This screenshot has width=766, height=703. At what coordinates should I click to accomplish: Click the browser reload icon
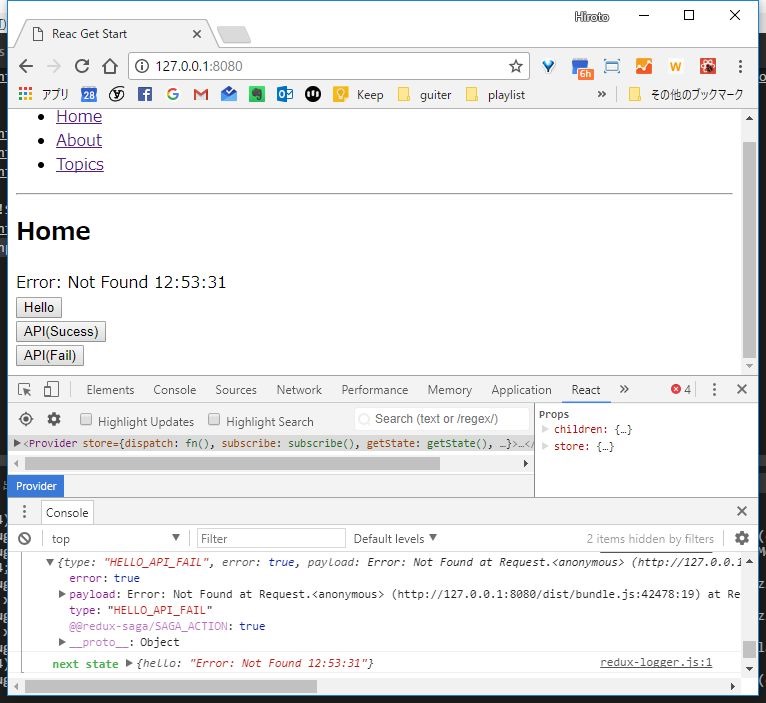[x=82, y=66]
